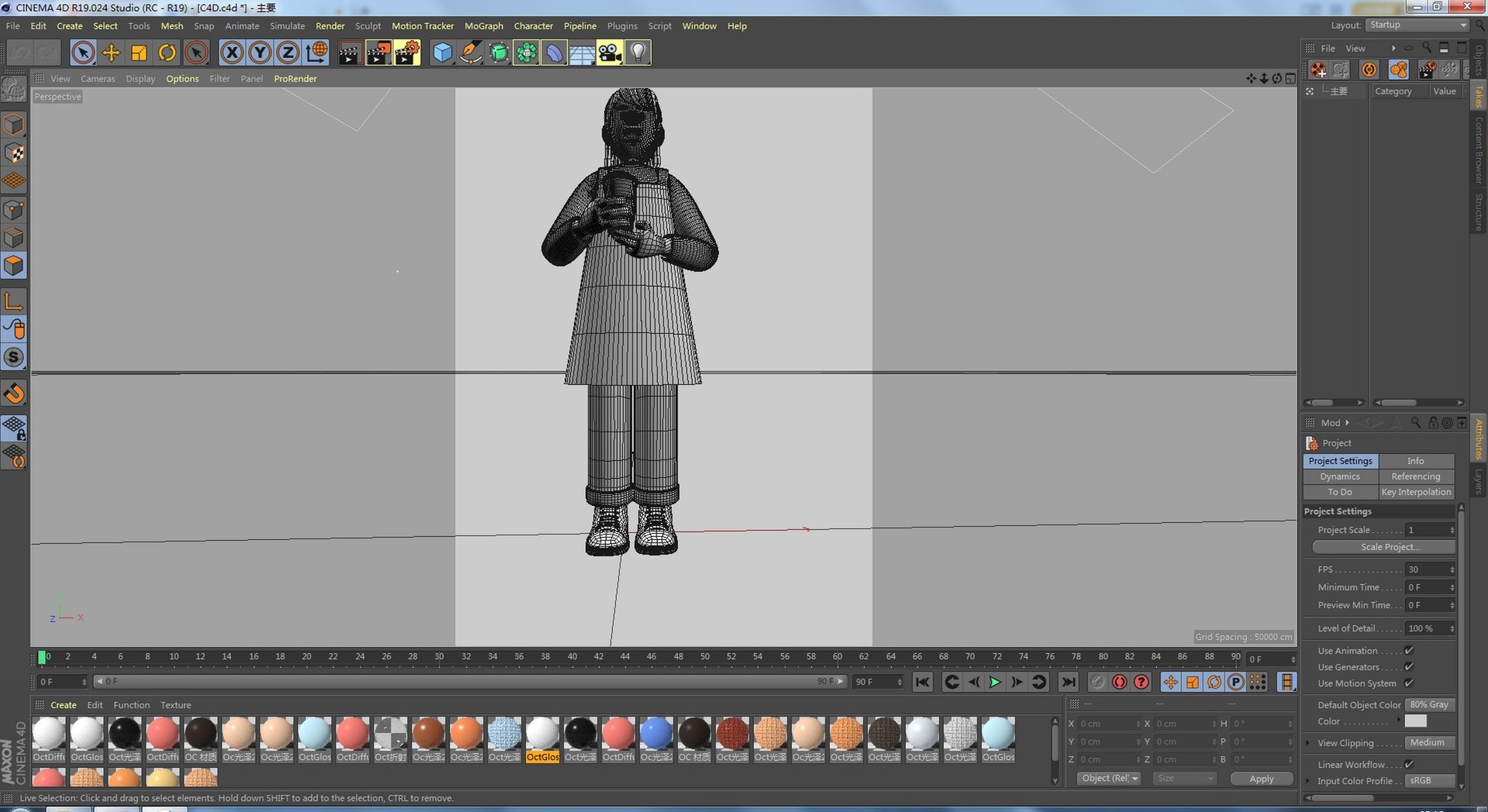Open material manager Create menu

64,705
